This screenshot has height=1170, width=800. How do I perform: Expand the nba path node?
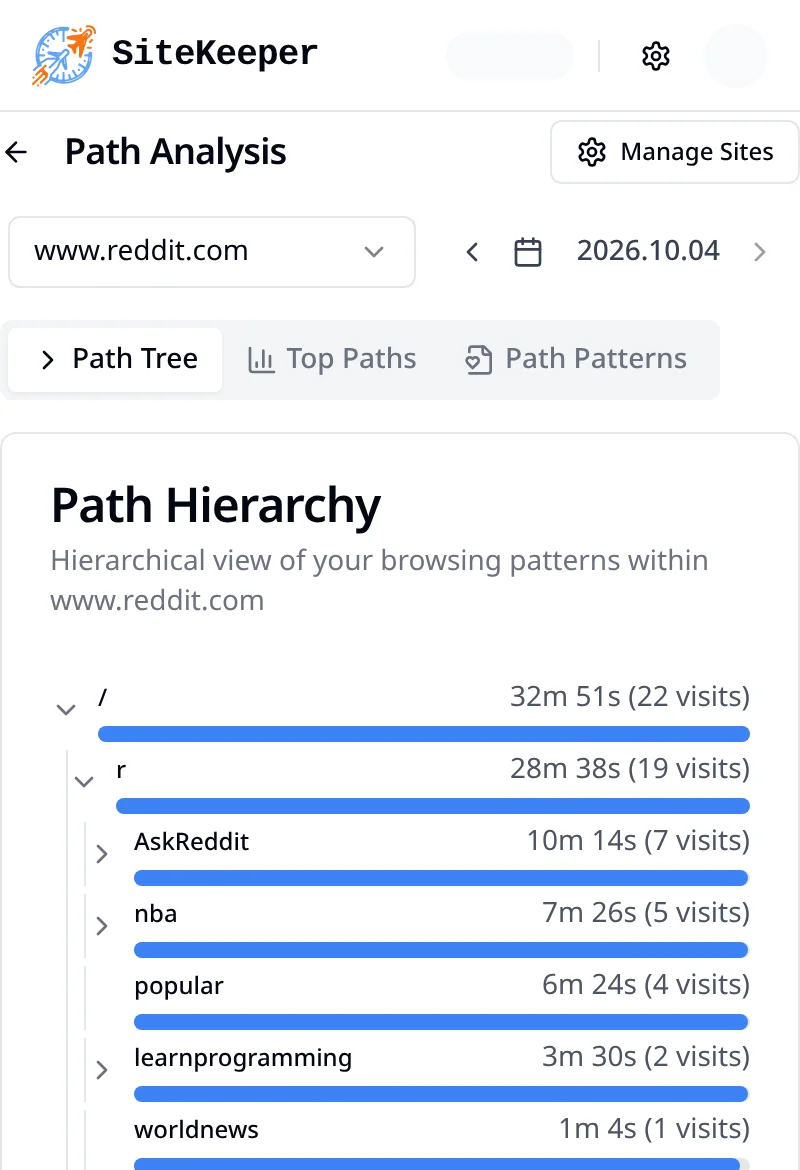tap(102, 926)
